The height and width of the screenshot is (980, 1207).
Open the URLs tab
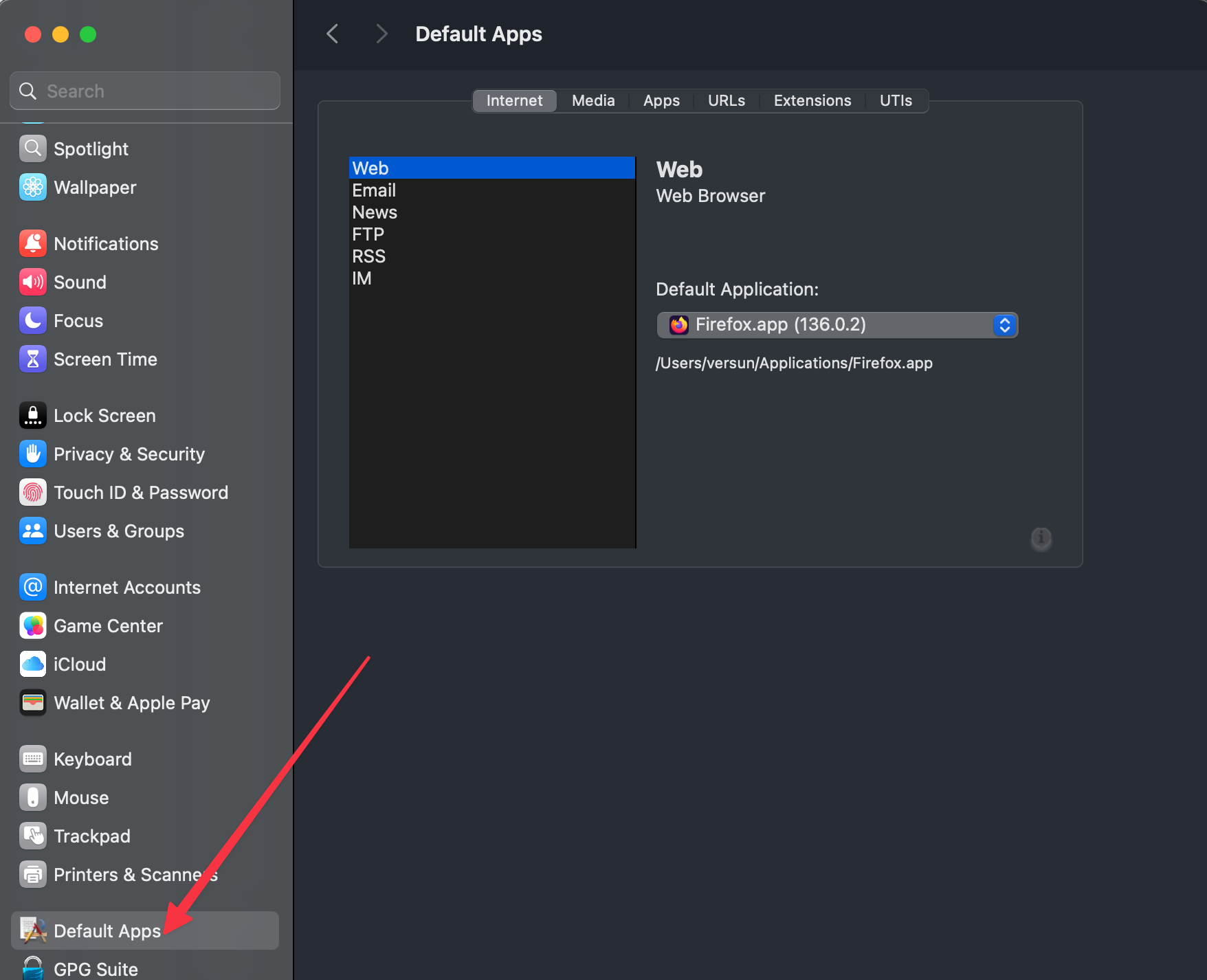tap(726, 100)
